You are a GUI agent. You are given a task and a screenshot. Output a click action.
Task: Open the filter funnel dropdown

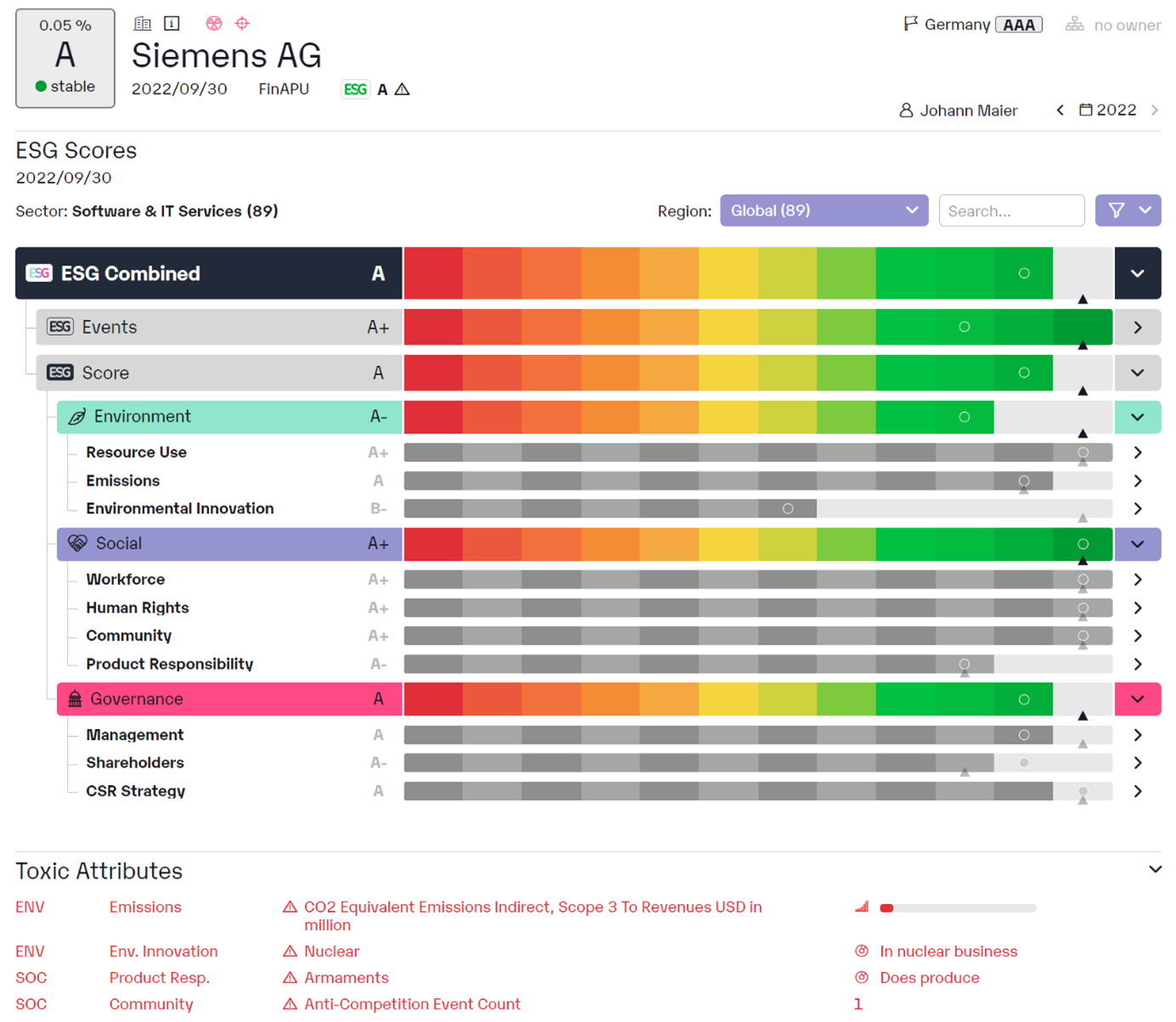tap(1128, 210)
